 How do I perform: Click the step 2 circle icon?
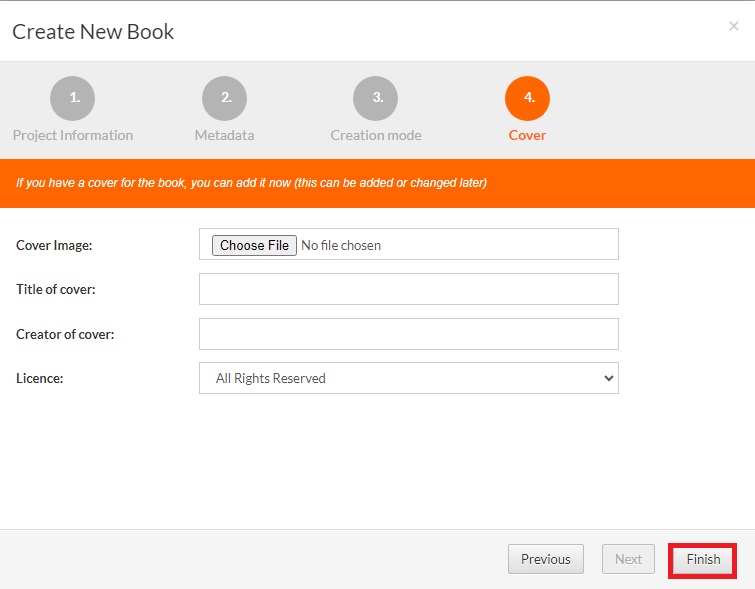pos(224,98)
